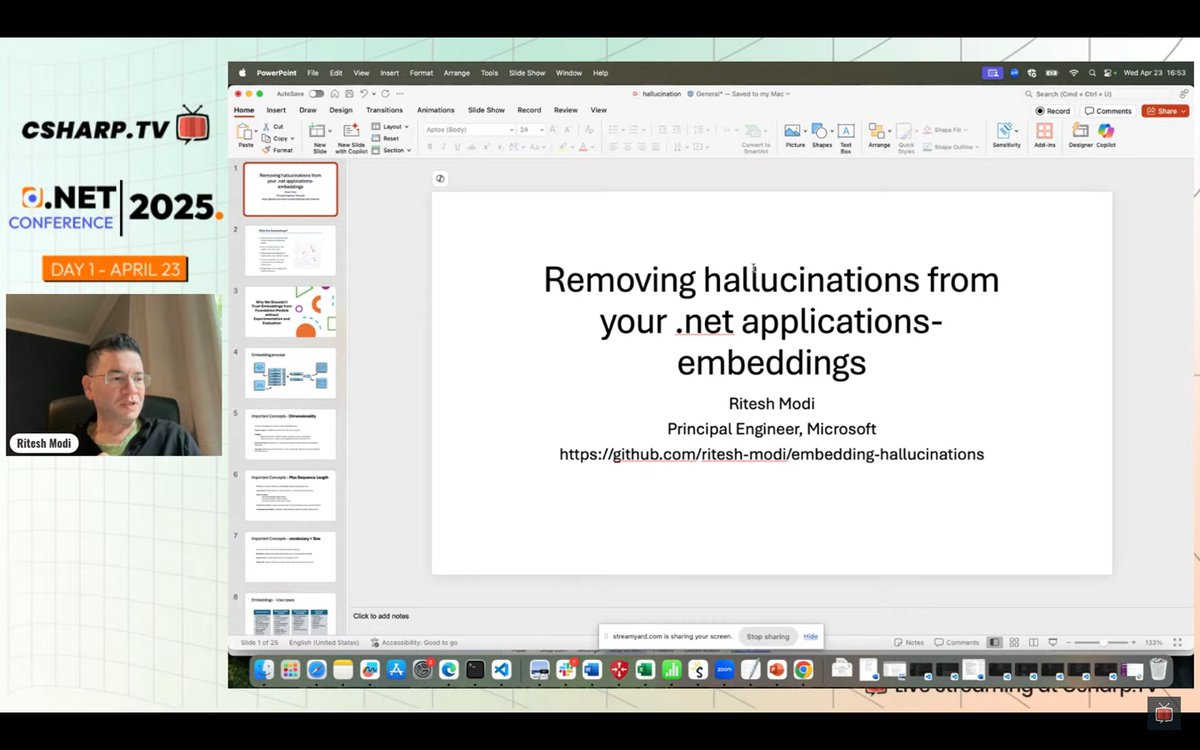This screenshot has width=1200, height=750.
Task: Click the zoom slider in status bar
Action: point(1102,642)
